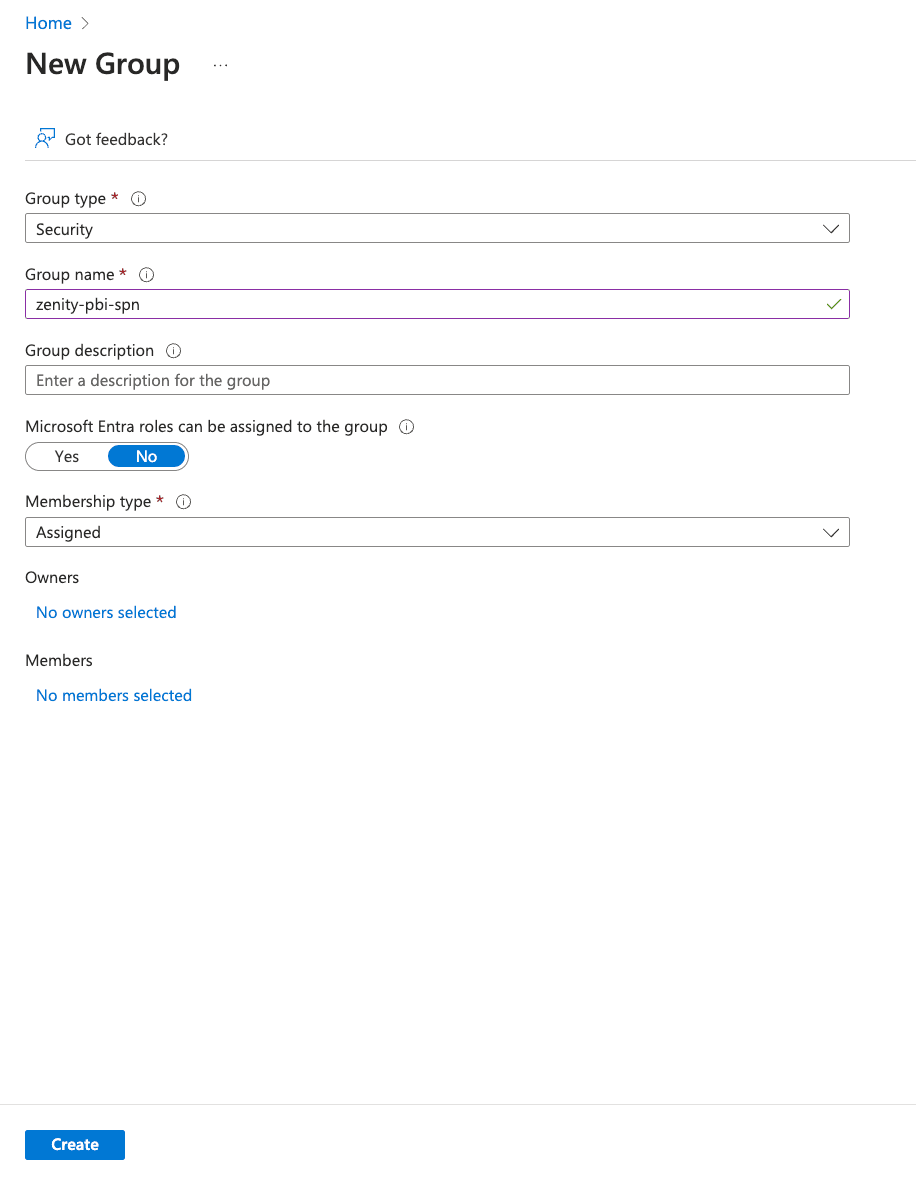Click the Members section label
The image size is (916, 1181).
[x=59, y=661]
